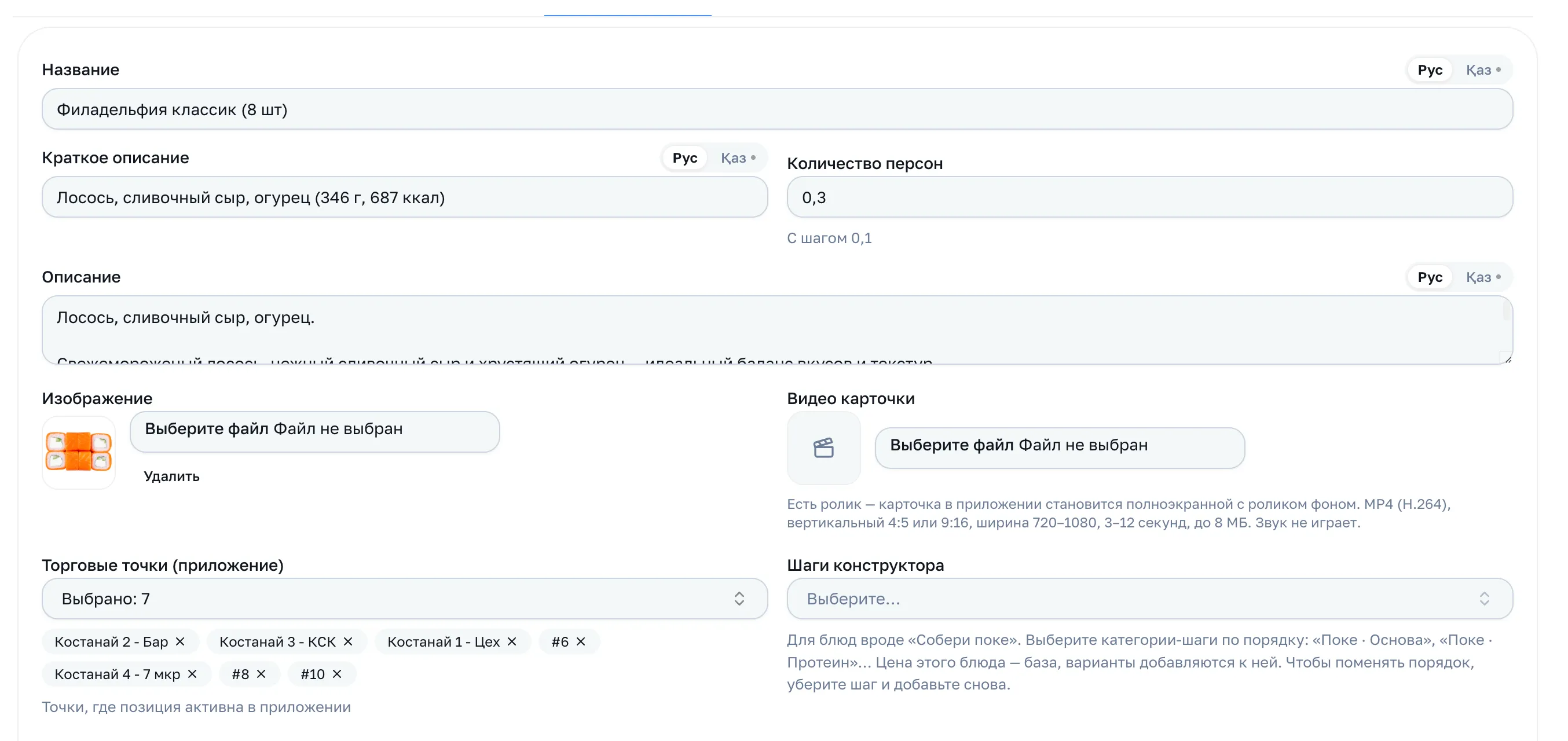Remove the #8 outlet tag

pyautogui.click(x=261, y=674)
